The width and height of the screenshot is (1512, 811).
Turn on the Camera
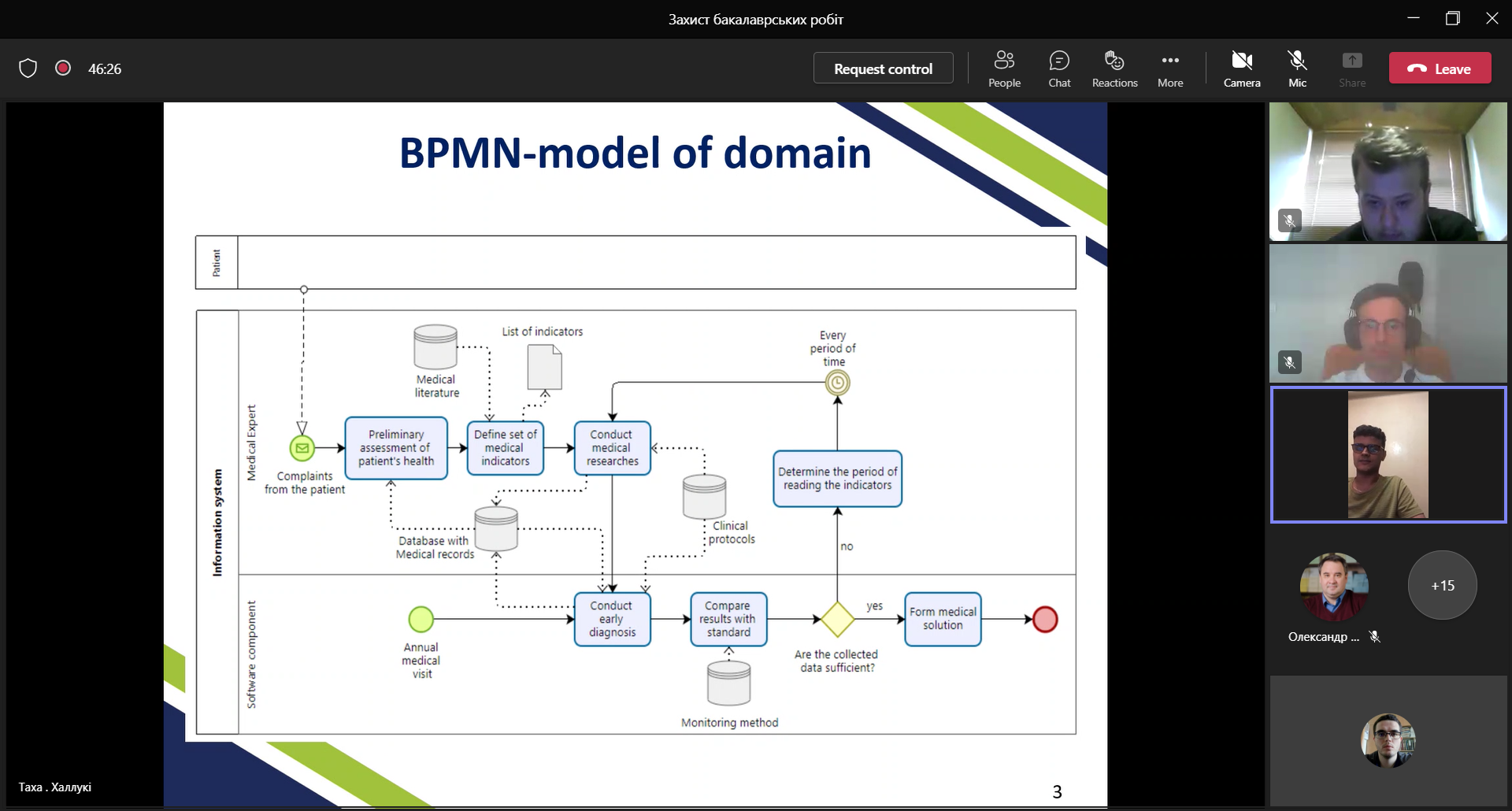click(x=1242, y=69)
